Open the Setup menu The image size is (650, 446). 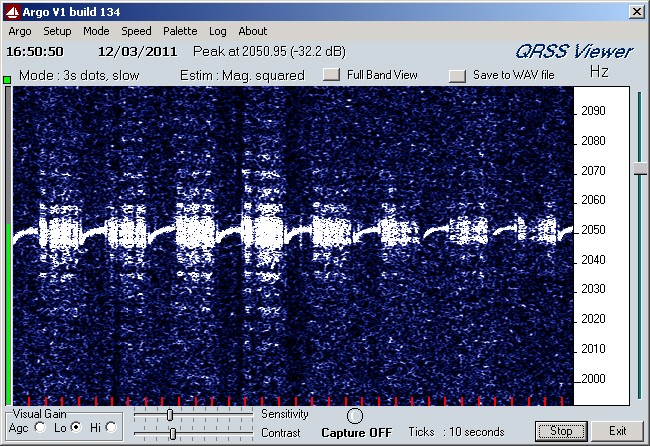coord(57,32)
